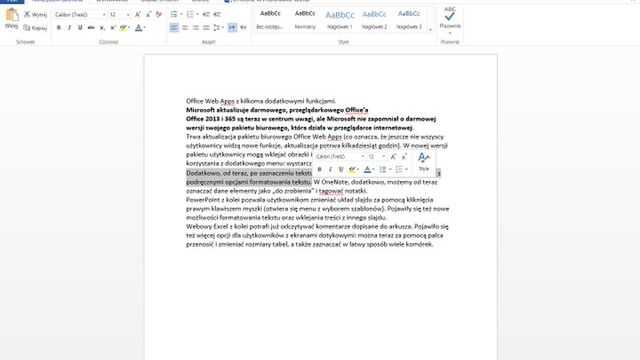Click ribbon bullet list icon
Image resolution: width=640 pixels, height=360 pixels.
(174, 15)
